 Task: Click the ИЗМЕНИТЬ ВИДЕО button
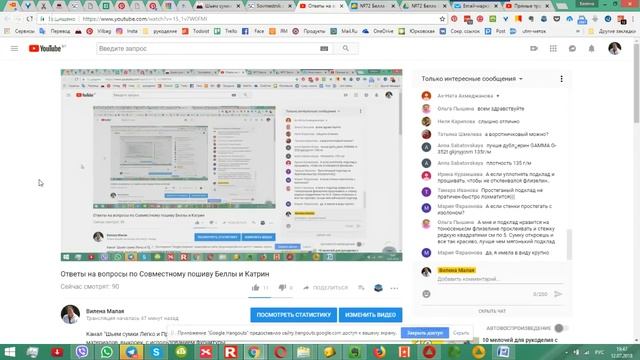pyautogui.click(x=370, y=315)
